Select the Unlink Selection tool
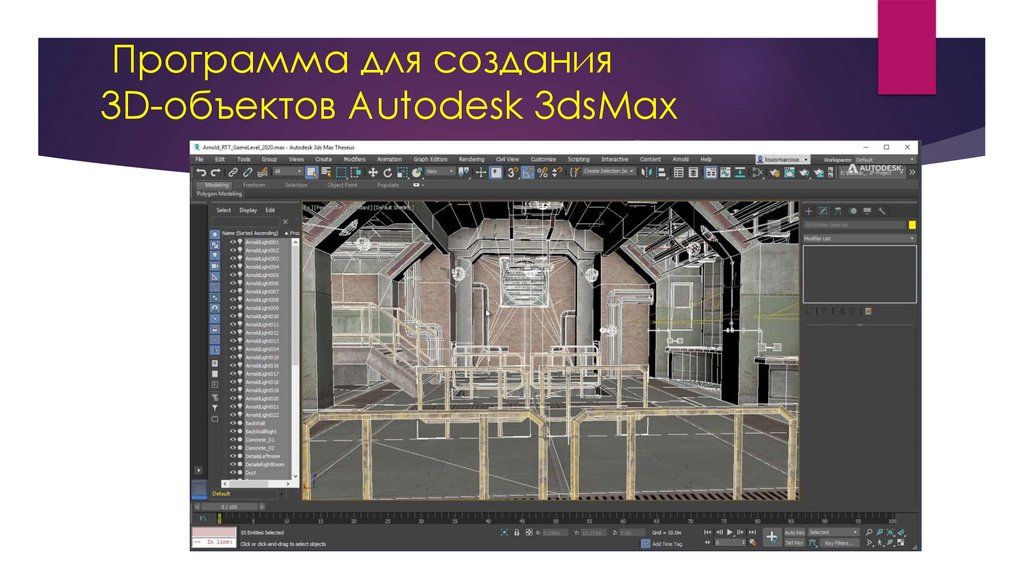This screenshot has height=574, width=1024. point(248,172)
